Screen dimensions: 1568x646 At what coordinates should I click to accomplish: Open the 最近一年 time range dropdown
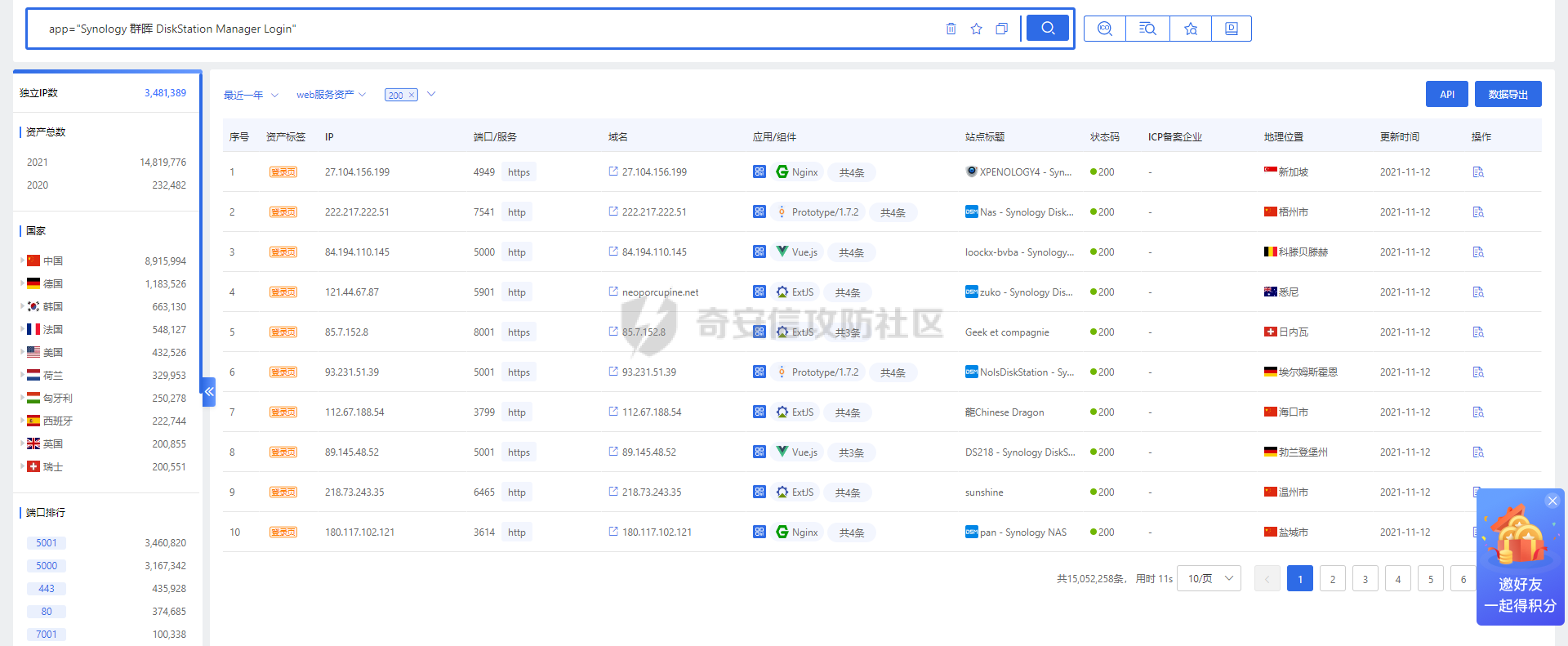251,95
